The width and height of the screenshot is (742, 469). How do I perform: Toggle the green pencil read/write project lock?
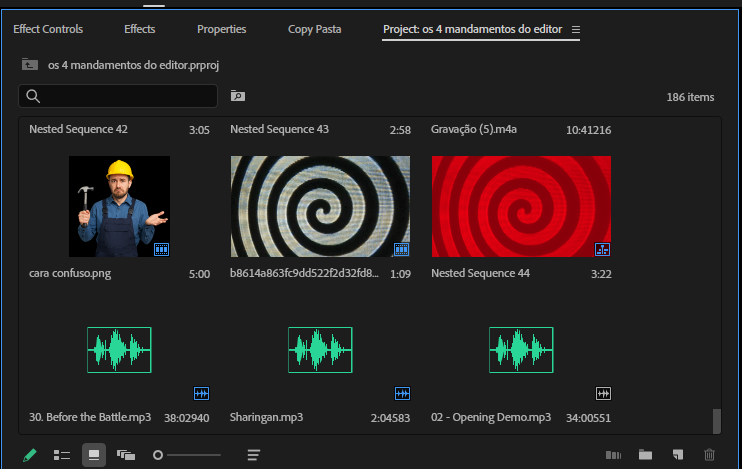[29, 455]
